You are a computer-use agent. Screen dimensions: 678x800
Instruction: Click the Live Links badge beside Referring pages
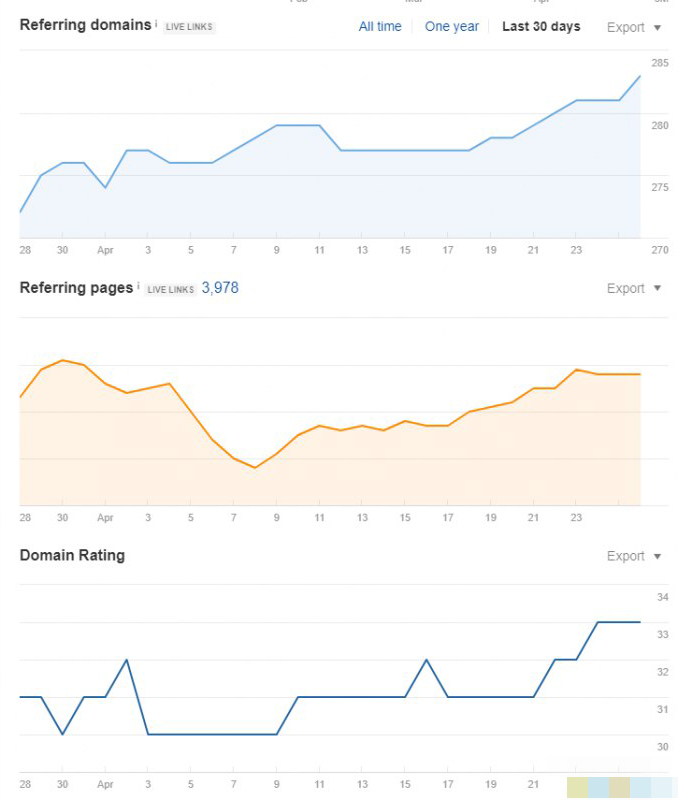click(x=171, y=289)
